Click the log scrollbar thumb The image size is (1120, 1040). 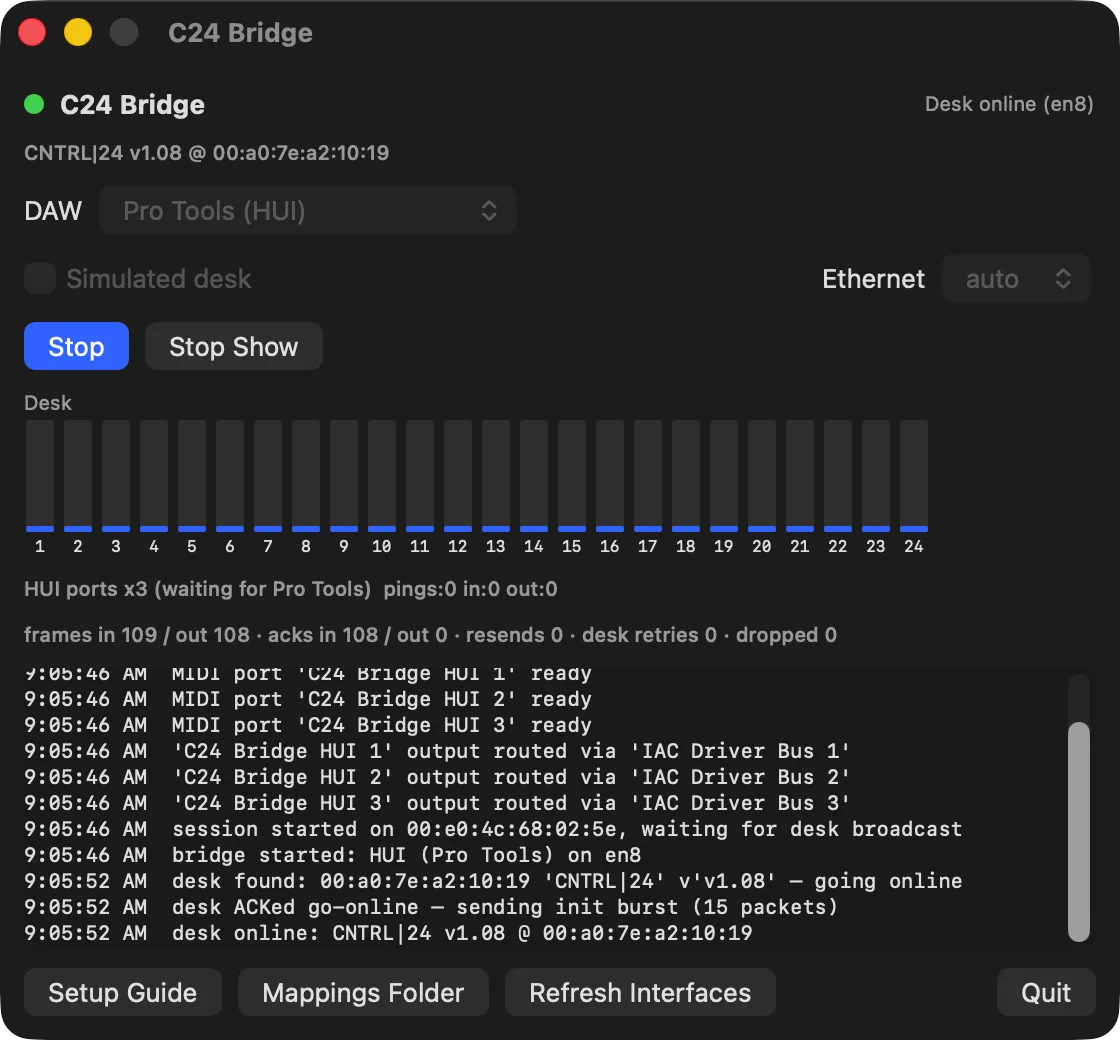pos(1079,832)
